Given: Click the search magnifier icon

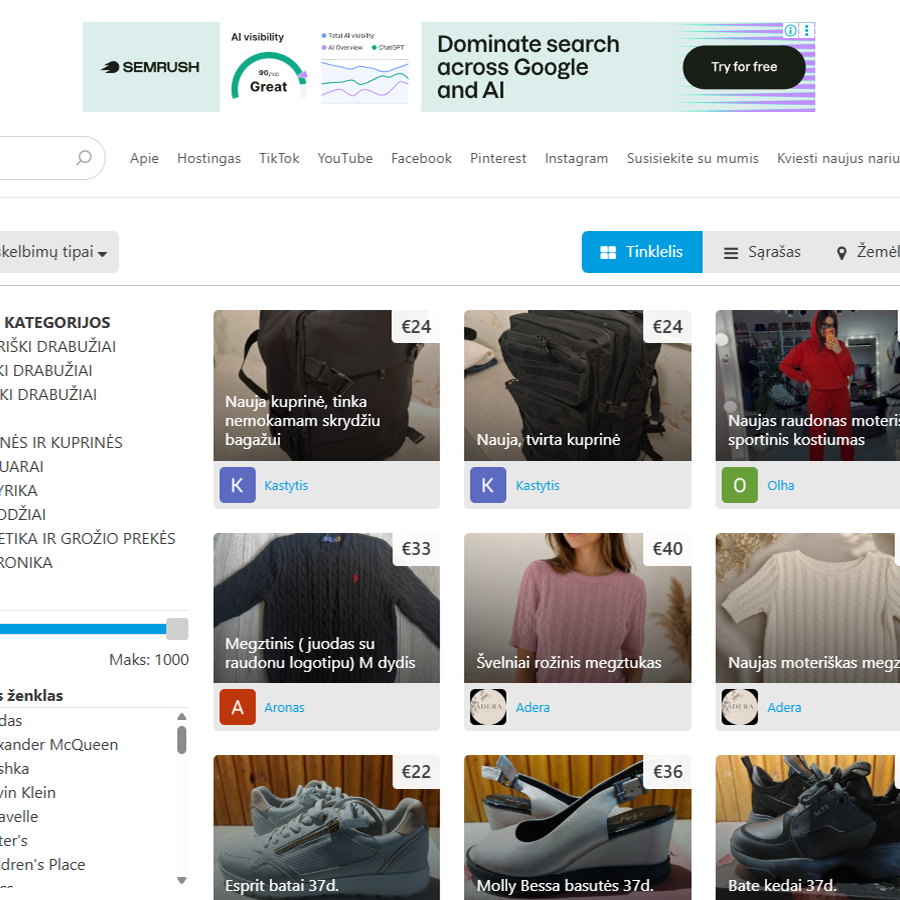Looking at the screenshot, I should [x=84, y=157].
